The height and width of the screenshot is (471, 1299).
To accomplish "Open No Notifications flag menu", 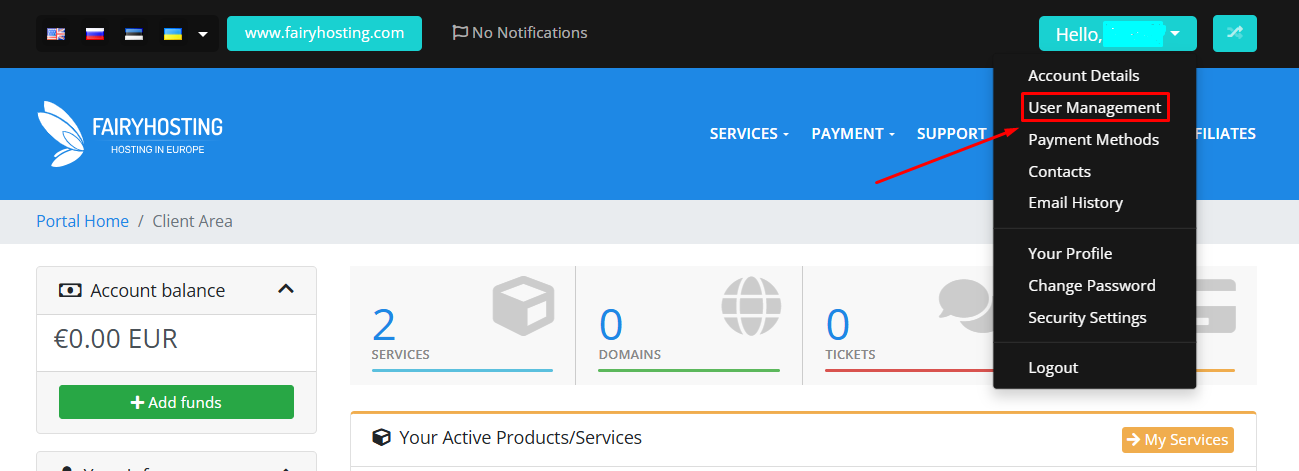I will coord(520,33).
